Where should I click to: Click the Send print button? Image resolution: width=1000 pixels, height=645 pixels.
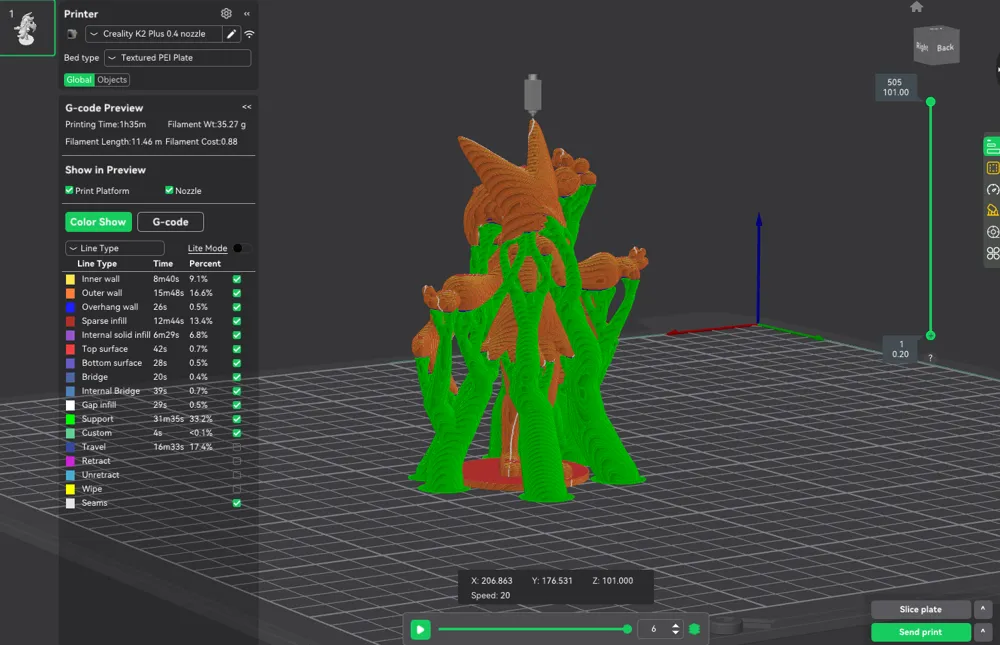[x=920, y=632]
